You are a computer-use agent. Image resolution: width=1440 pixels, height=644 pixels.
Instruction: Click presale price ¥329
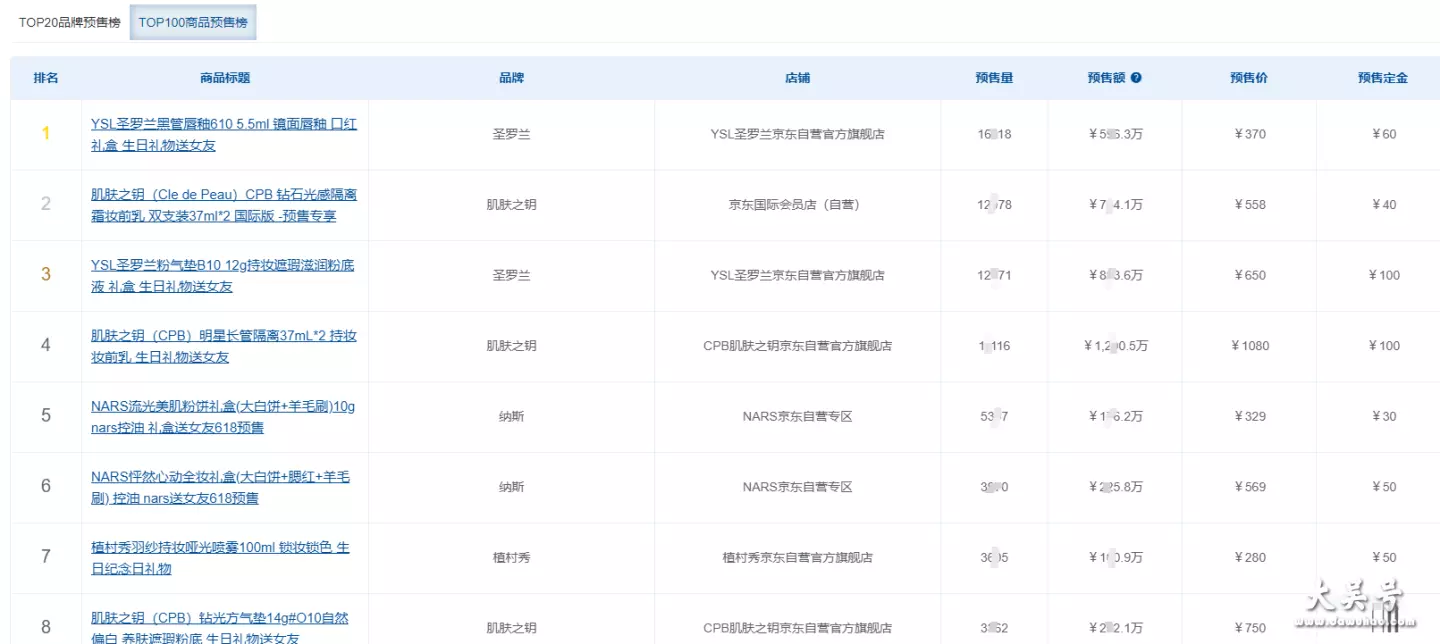(1250, 417)
